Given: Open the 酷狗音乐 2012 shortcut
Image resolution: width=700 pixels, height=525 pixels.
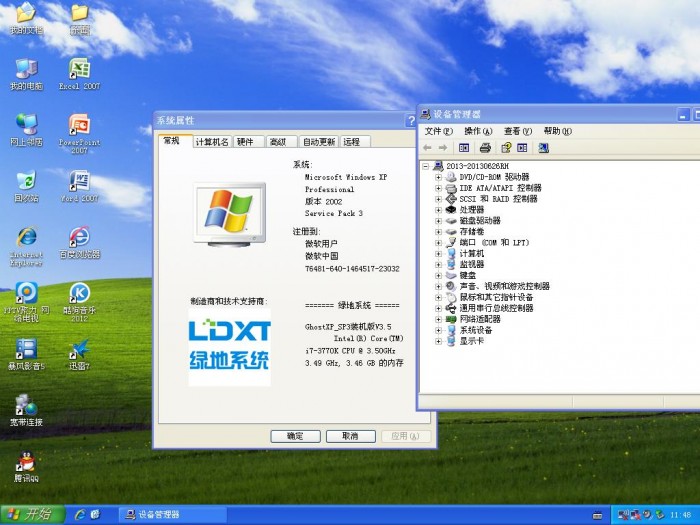Looking at the screenshot, I should tap(79, 302).
